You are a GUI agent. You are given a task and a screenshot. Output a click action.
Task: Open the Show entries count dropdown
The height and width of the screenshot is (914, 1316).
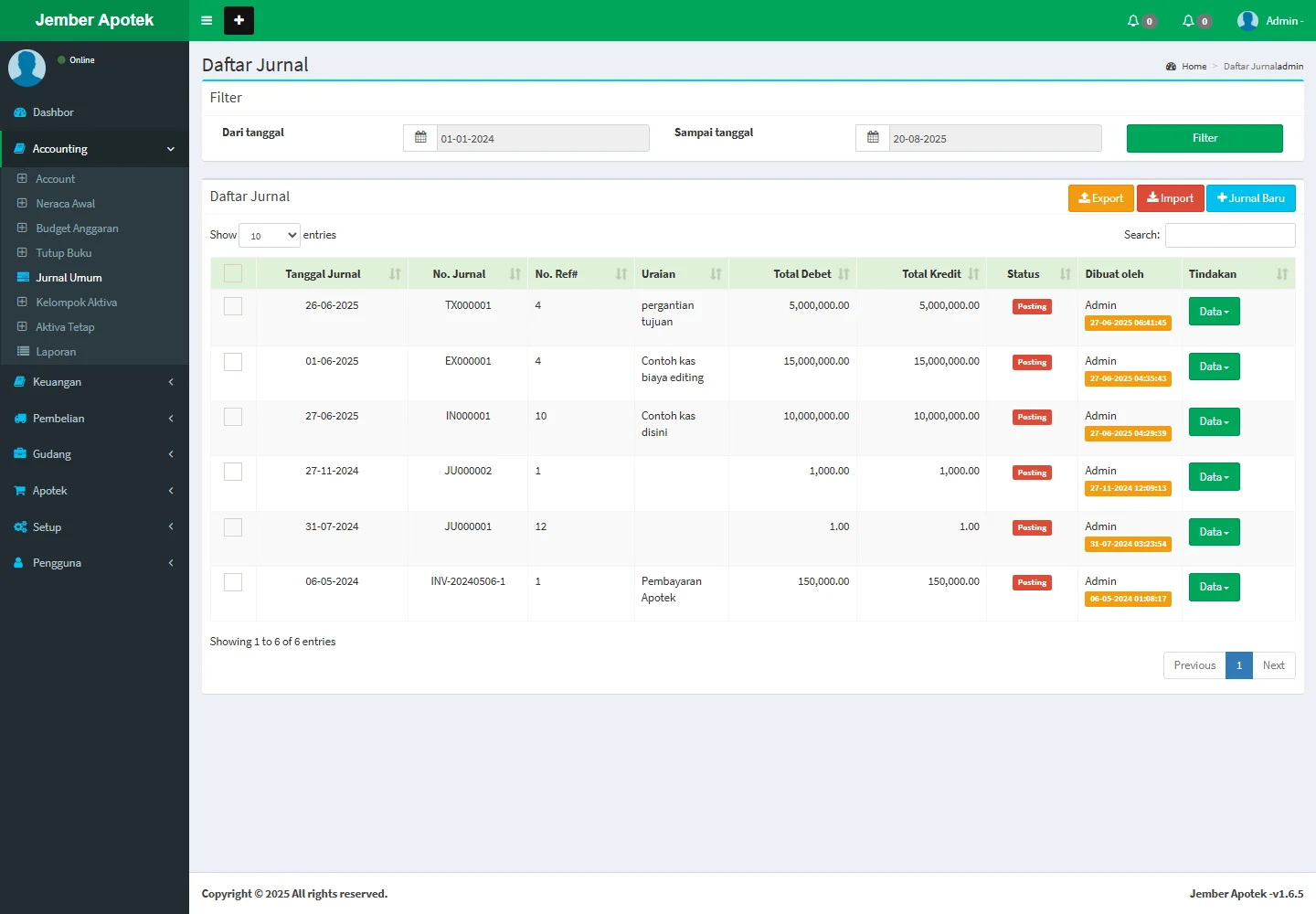click(x=270, y=236)
